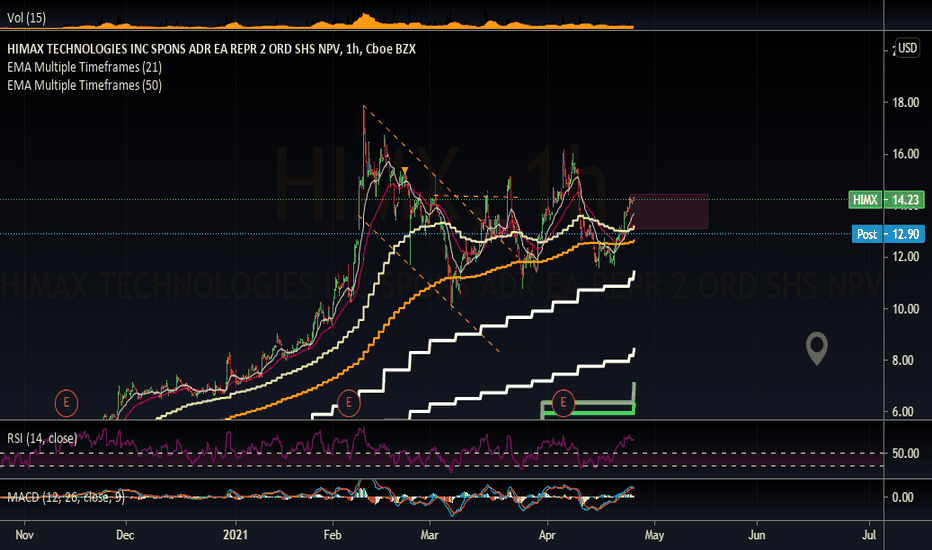Screen dimensions: 932x550
Task: Select the Vol (15) indicator legend
Action: (x=26, y=18)
